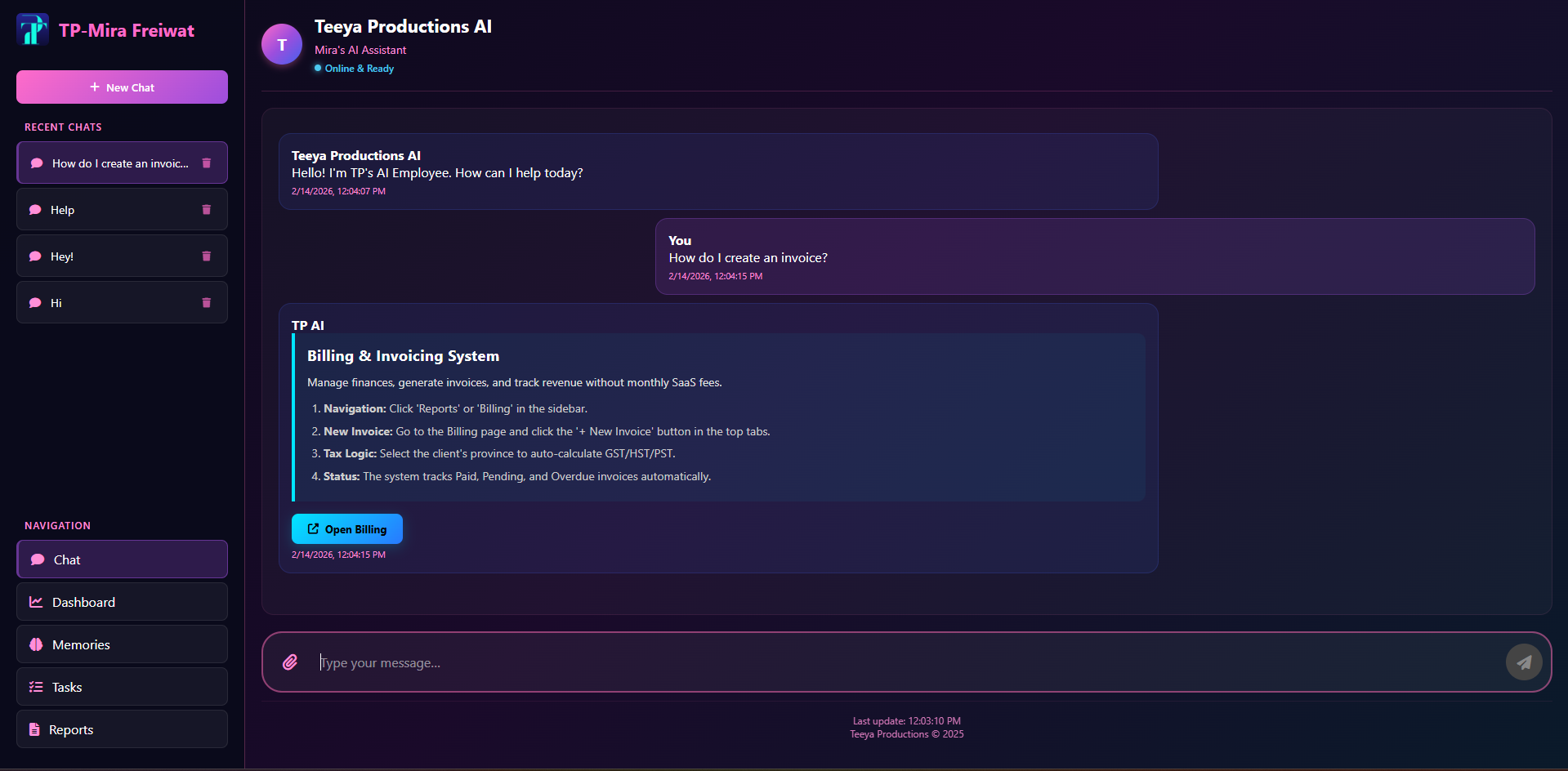The height and width of the screenshot is (771, 1568).
Task: Delete the 'Help' conversation
Action: pos(205,209)
